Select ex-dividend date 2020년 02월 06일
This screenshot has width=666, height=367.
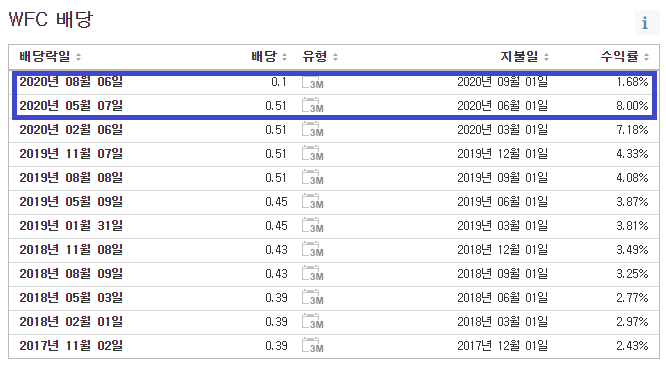coord(71,130)
